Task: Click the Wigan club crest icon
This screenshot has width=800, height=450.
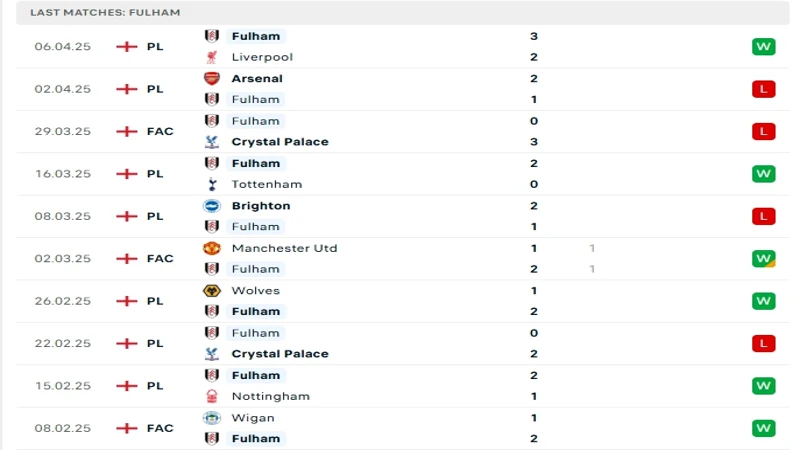Action: [212, 418]
